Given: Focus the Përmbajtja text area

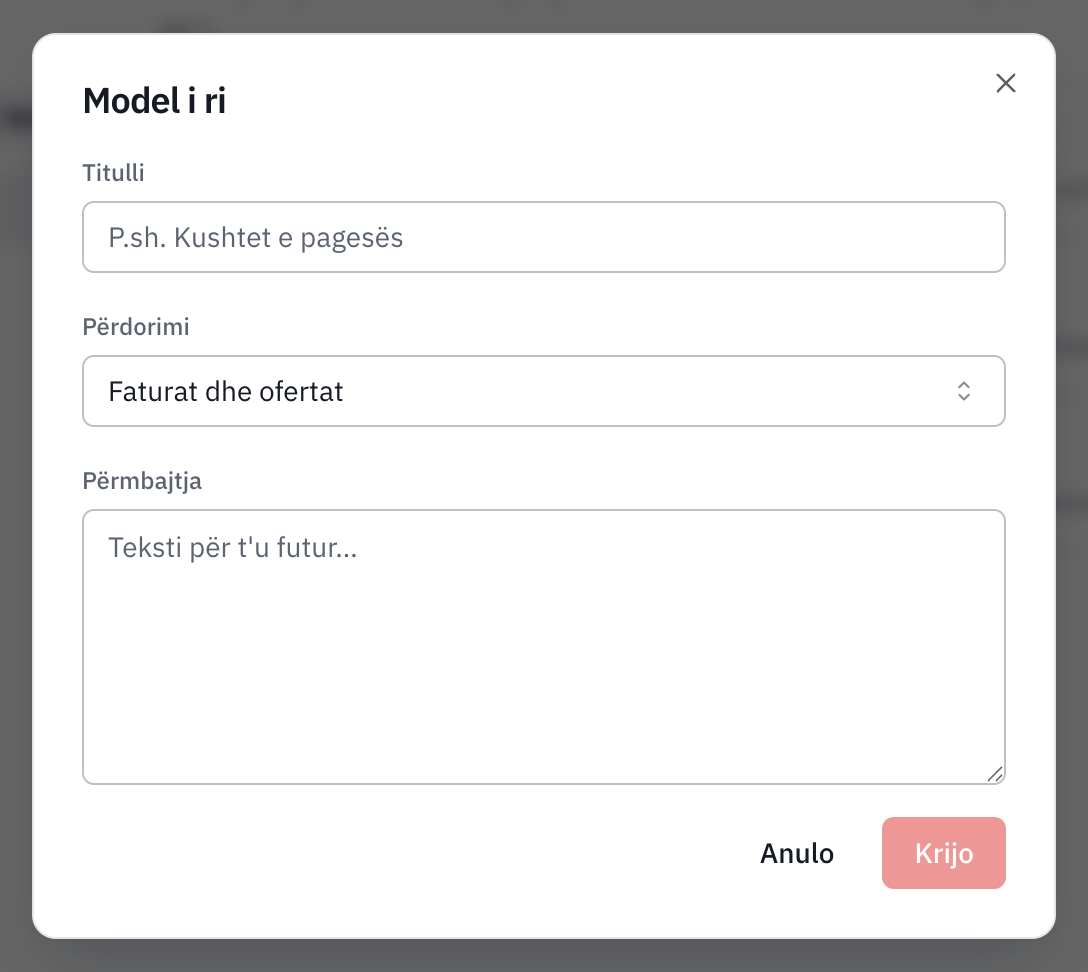Looking at the screenshot, I should point(544,647).
